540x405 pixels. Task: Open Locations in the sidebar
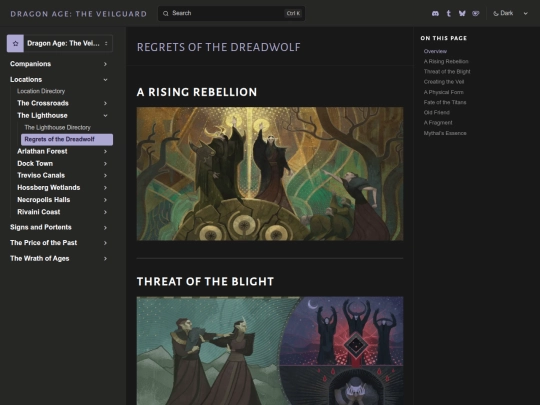[x=26, y=80]
